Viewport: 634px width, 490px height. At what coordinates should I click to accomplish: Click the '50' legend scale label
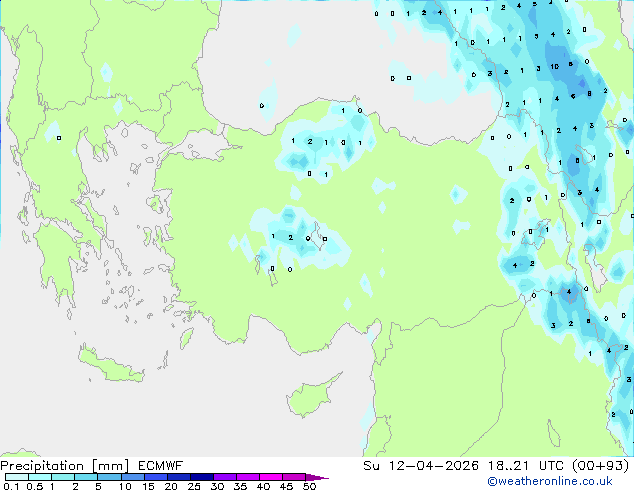[309, 486]
